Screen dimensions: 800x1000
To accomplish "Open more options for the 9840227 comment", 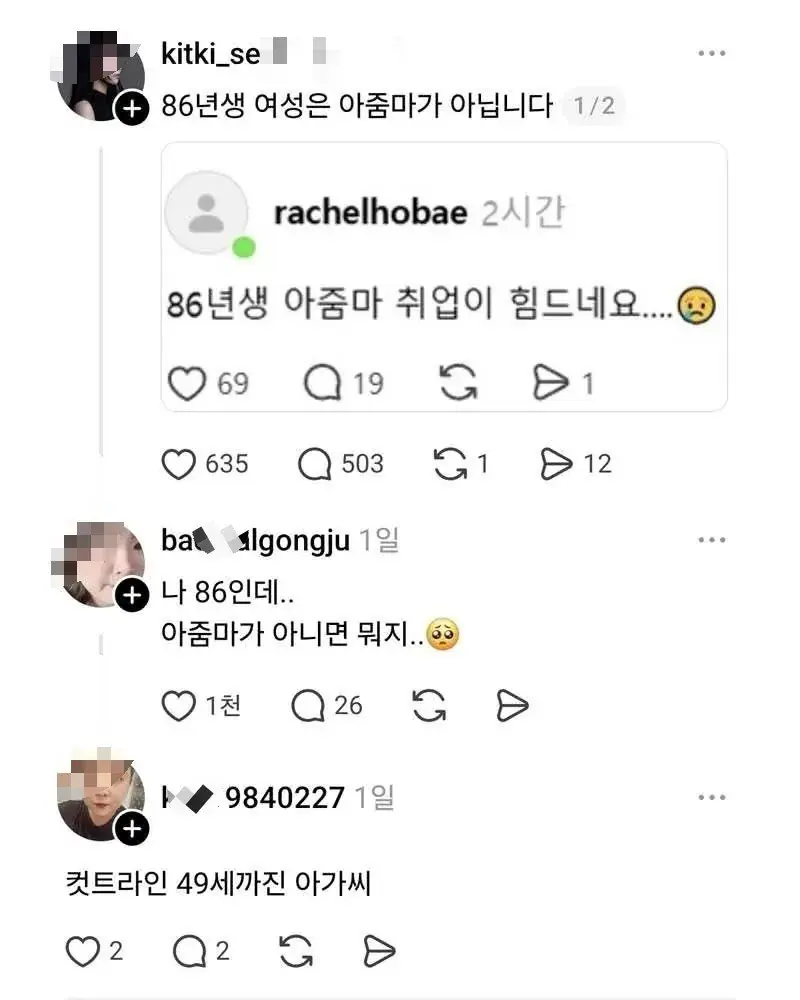I will pos(711,797).
